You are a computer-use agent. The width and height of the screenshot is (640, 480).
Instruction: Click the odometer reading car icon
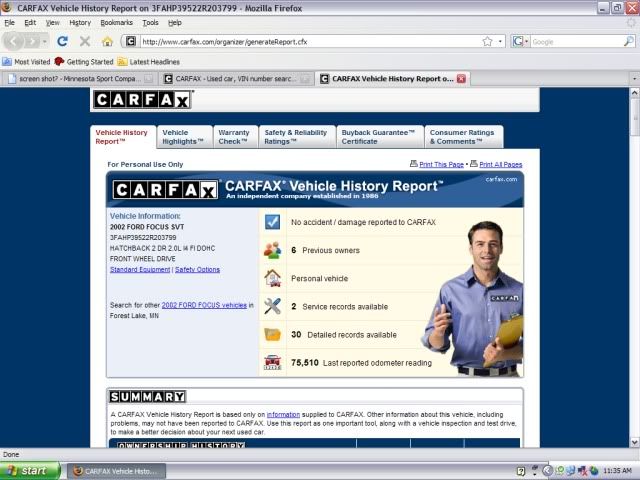(x=272, y=362)
